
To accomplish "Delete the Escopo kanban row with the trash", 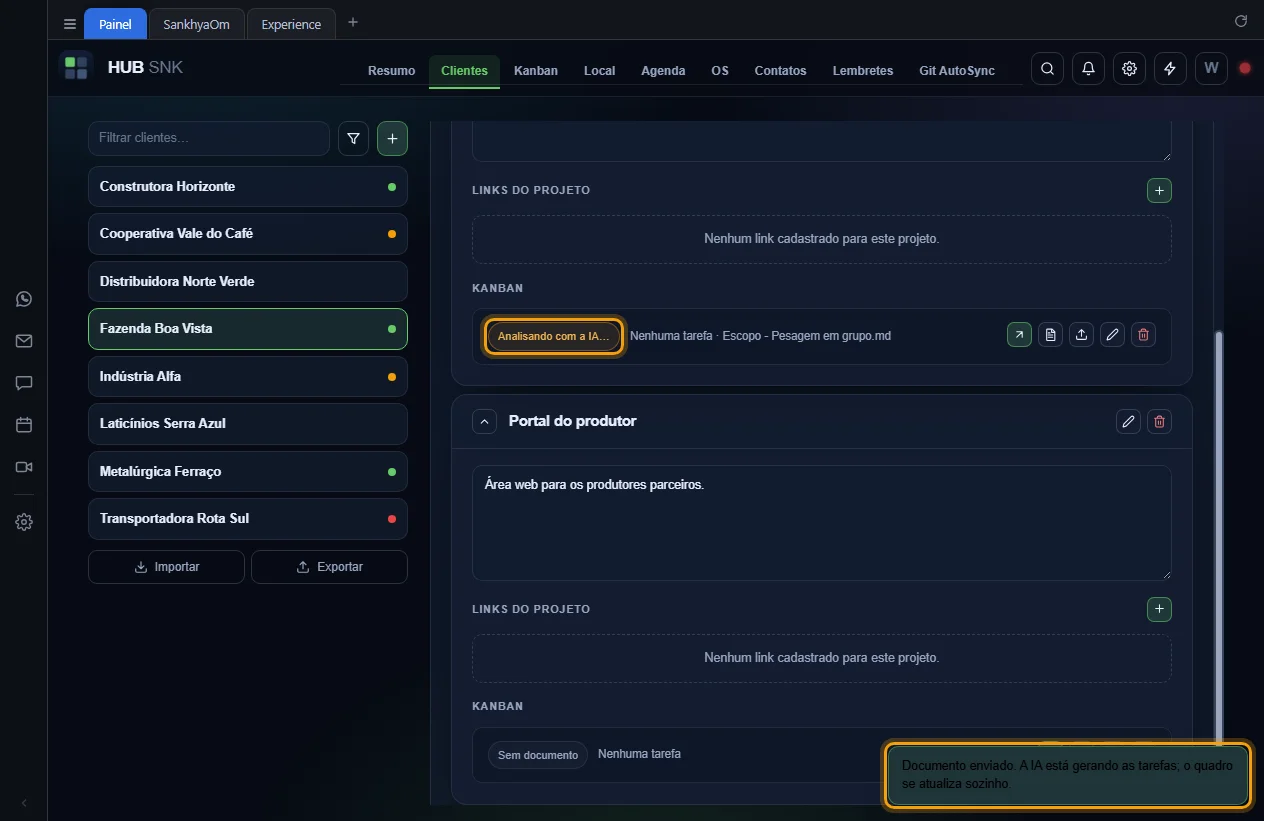I will [1143, 335].
